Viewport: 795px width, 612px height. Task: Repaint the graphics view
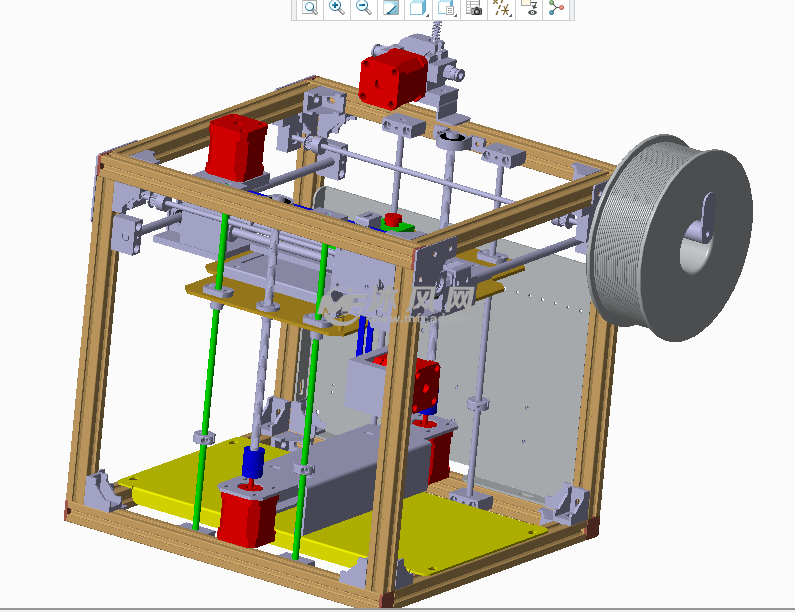coord(391,7)
